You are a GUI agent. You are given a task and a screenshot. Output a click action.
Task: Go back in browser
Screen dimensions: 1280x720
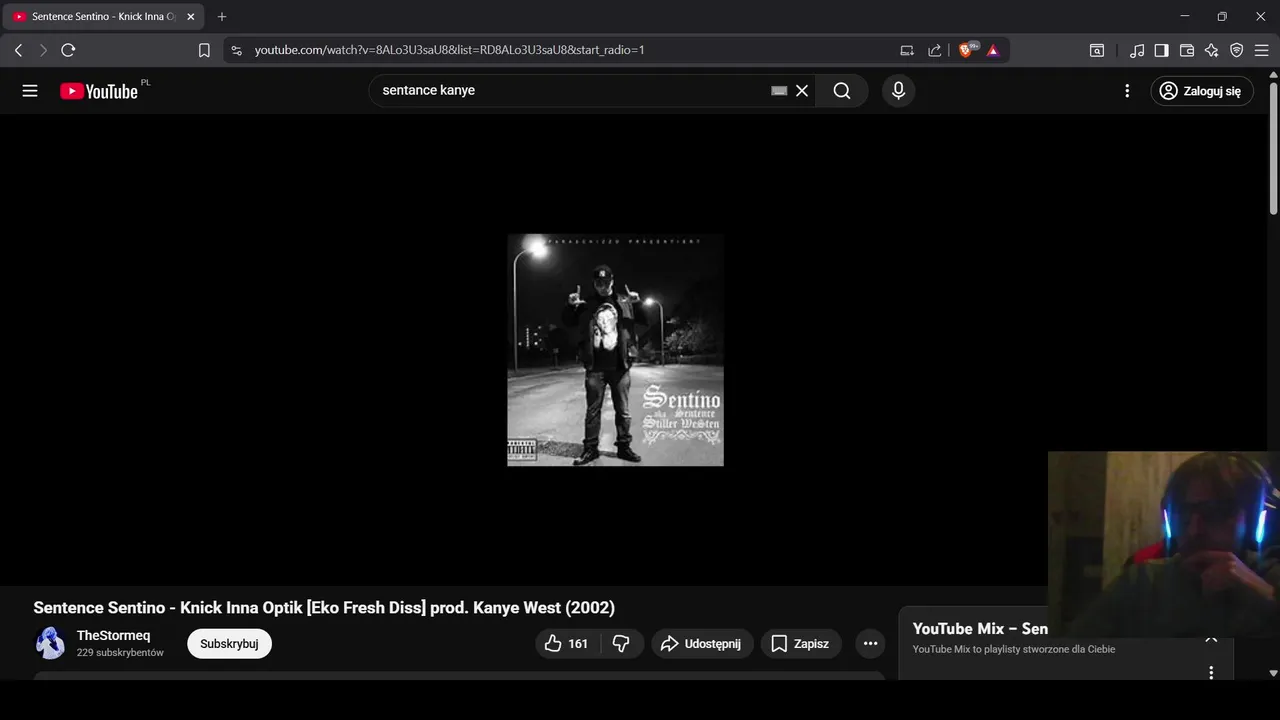18,50
